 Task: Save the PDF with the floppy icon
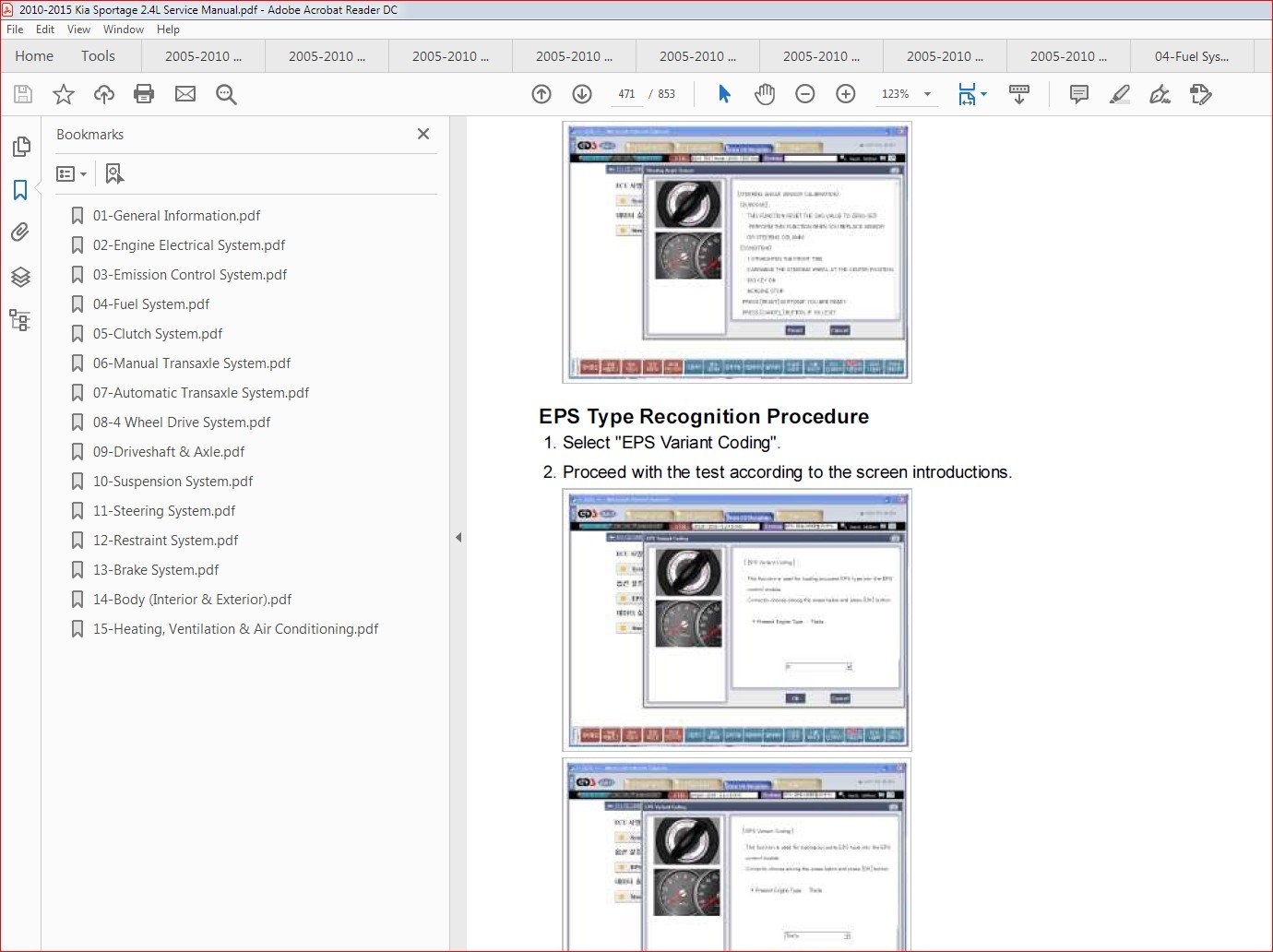point(23,94)
